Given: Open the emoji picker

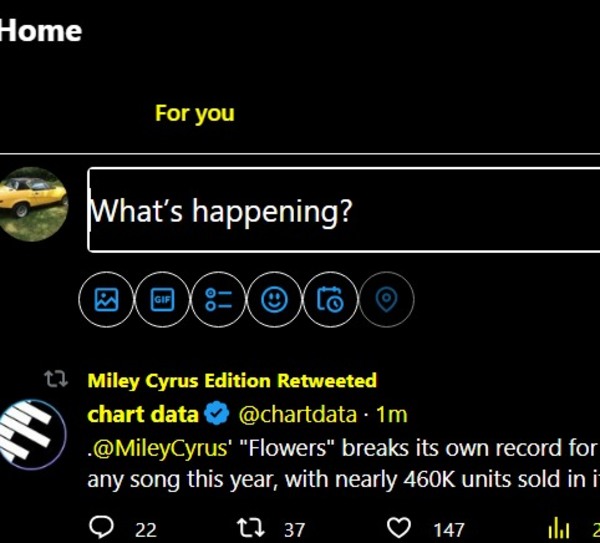Looking at the screenshot, I should tap(274, 299).
